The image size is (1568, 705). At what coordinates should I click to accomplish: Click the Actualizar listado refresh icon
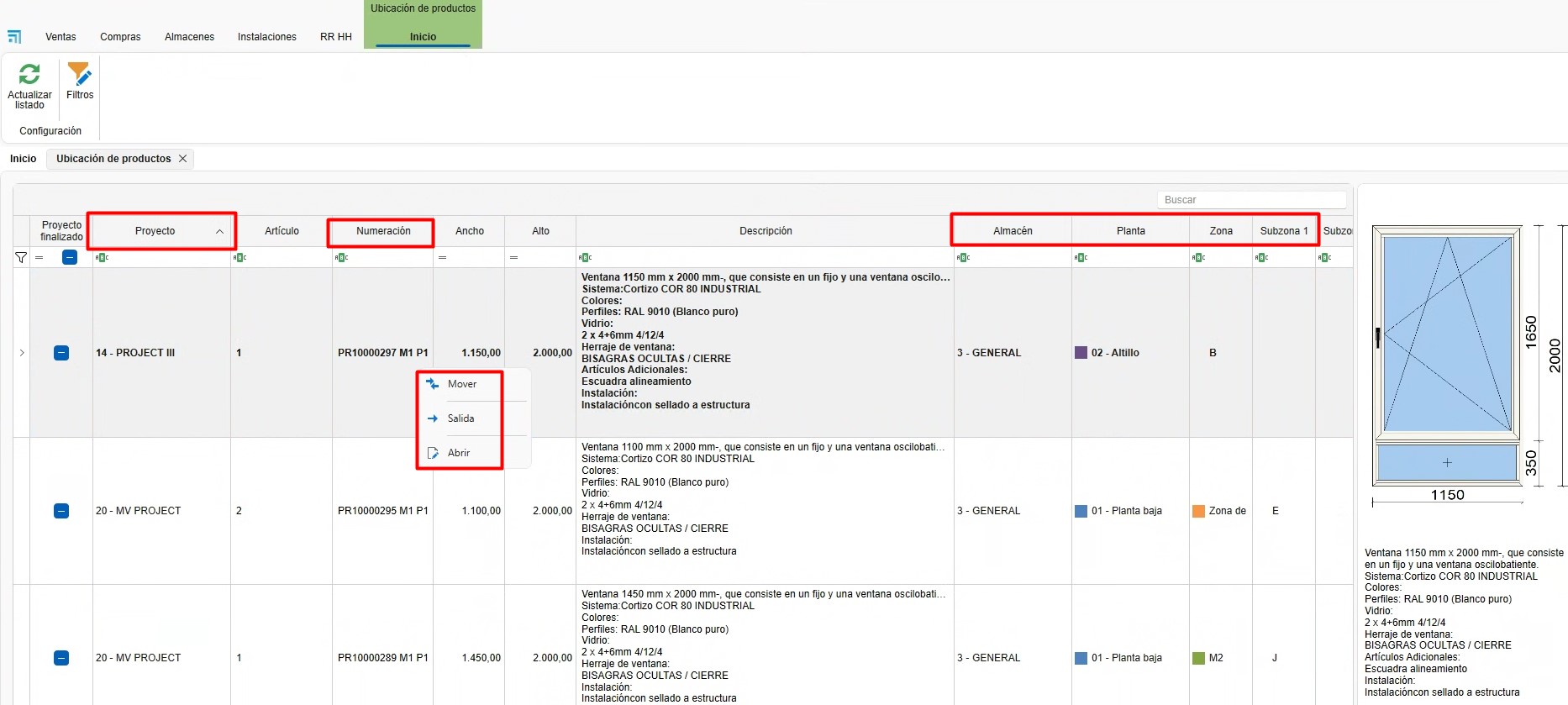tap(29, 74)
